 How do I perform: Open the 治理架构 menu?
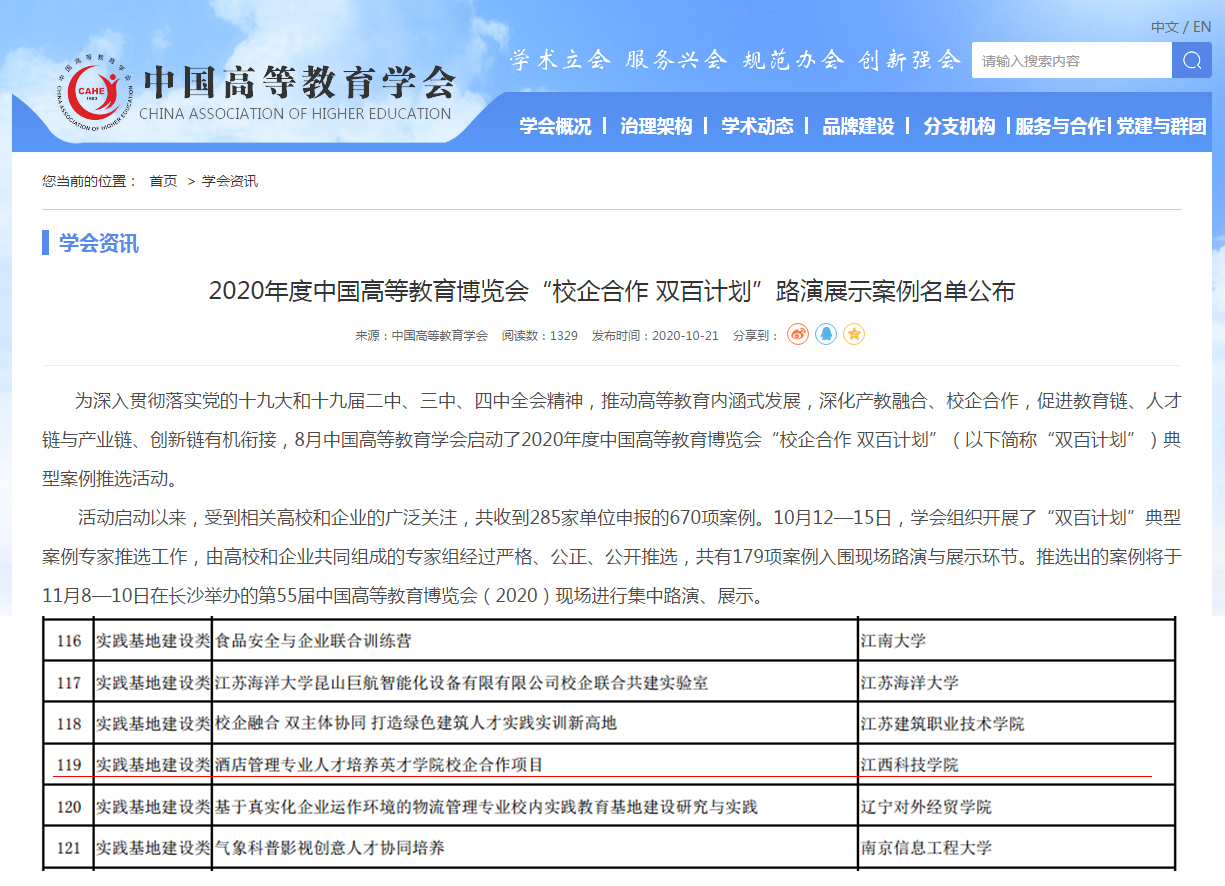click(656, 126)
